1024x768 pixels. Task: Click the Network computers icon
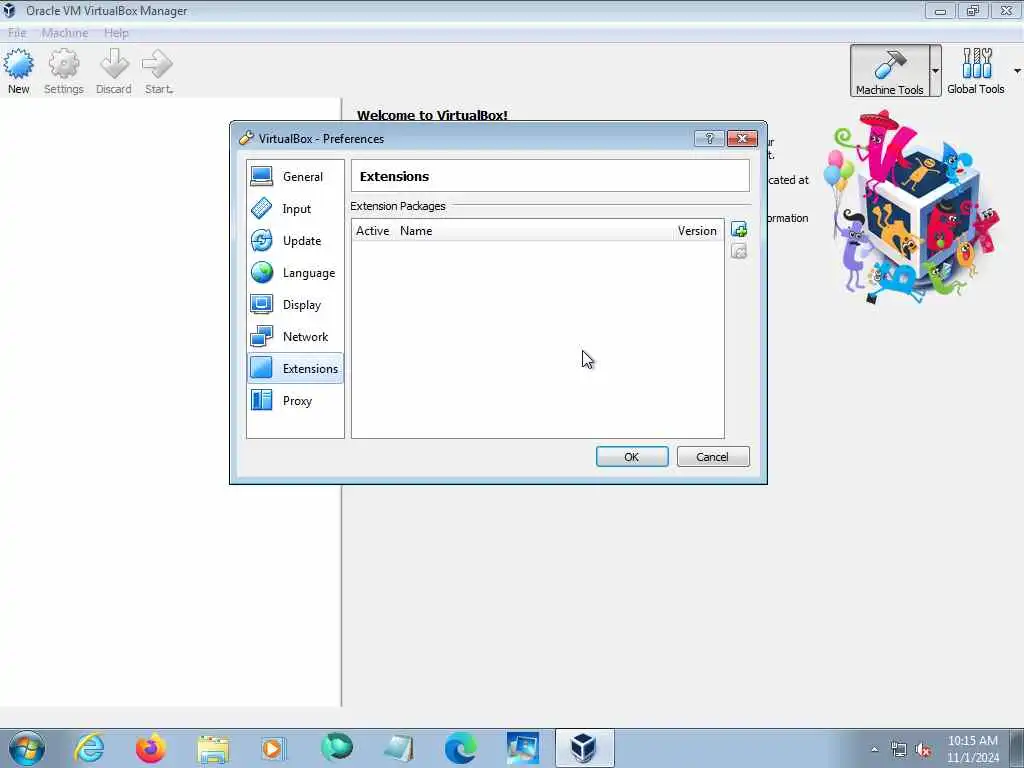[262, 336]
